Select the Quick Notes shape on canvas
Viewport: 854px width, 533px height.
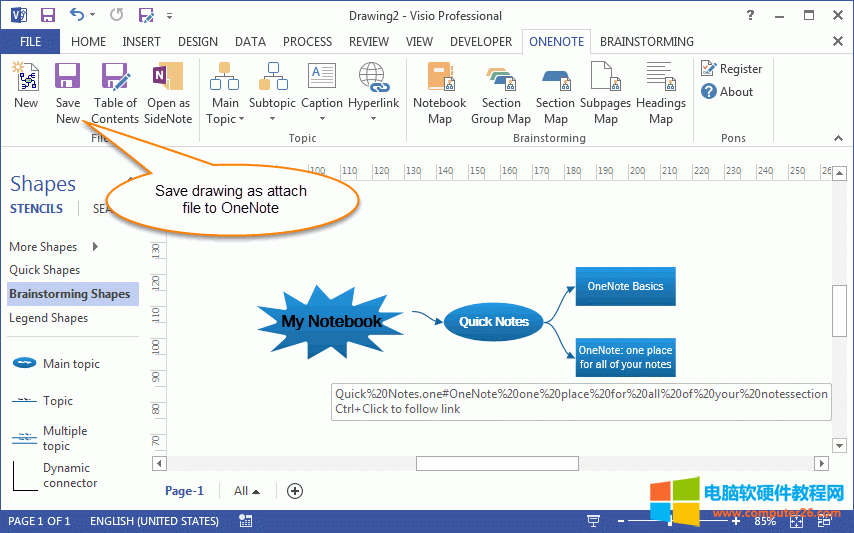point(493,322)
